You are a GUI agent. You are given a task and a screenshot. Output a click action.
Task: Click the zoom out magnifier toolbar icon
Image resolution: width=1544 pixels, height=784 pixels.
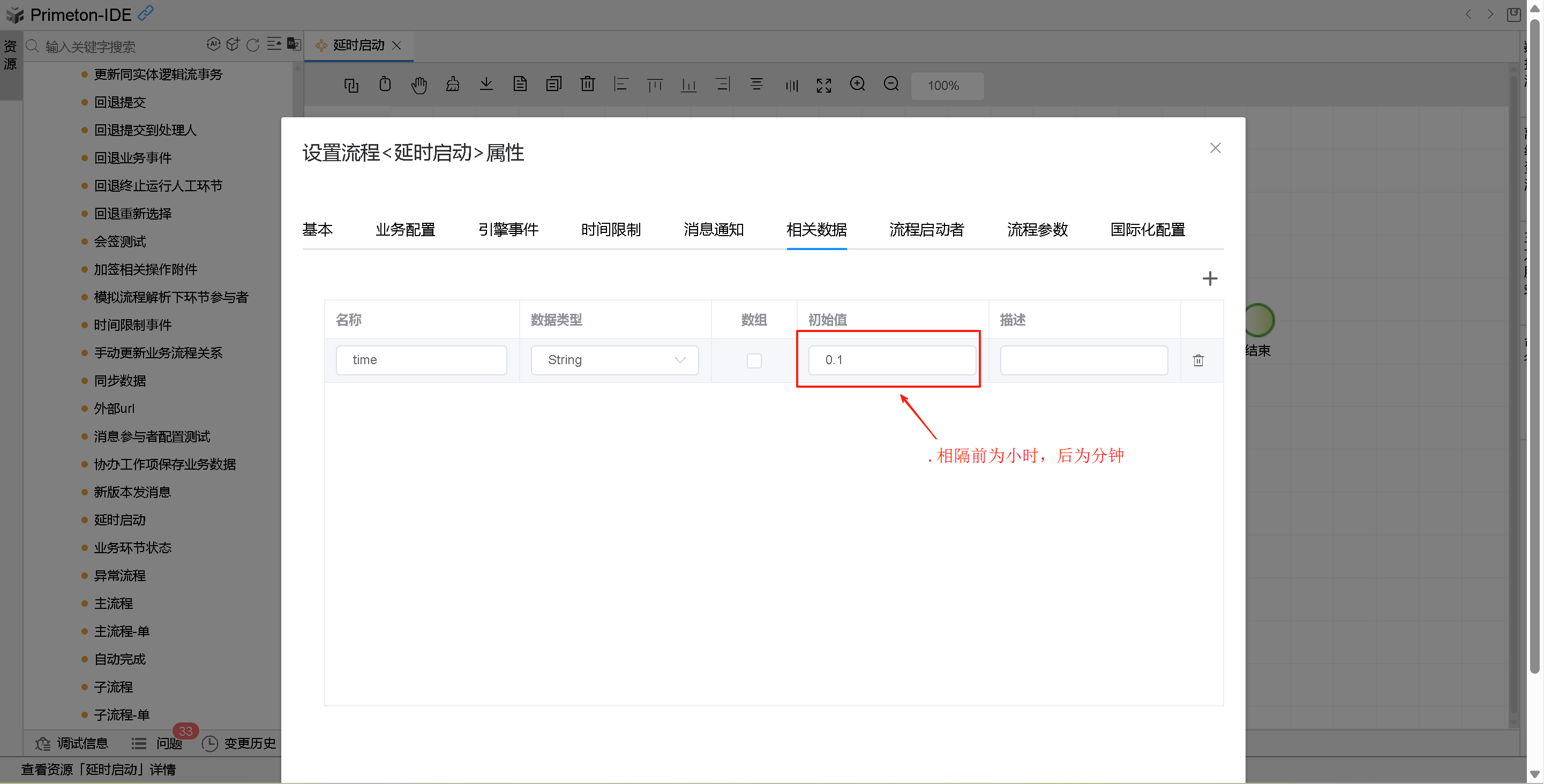[x=891, y=85]
